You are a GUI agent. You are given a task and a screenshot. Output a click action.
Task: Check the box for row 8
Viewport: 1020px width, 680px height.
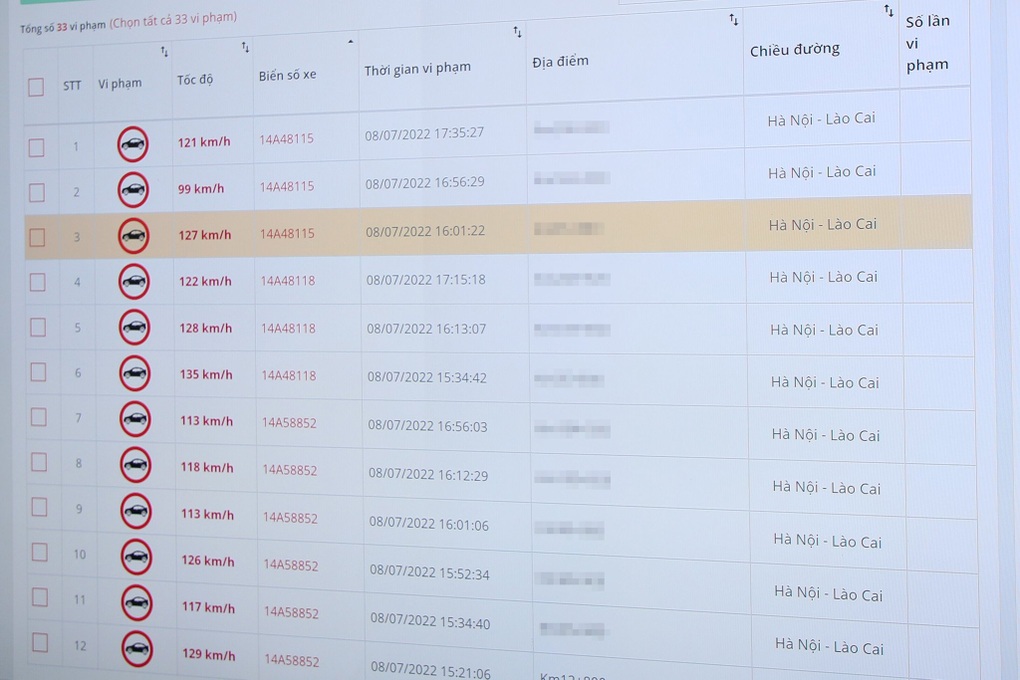(x=39, y=463)
